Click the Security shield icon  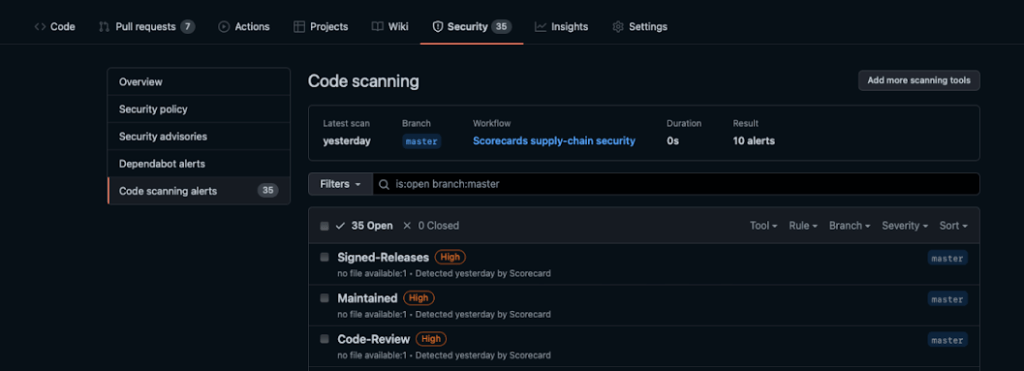438,27
